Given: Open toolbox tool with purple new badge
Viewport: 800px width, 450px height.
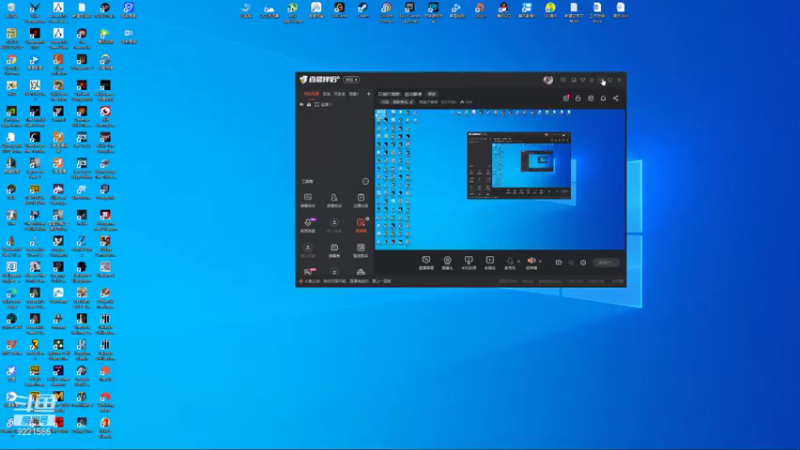Looking at the screenshot, I should [308, 225].
